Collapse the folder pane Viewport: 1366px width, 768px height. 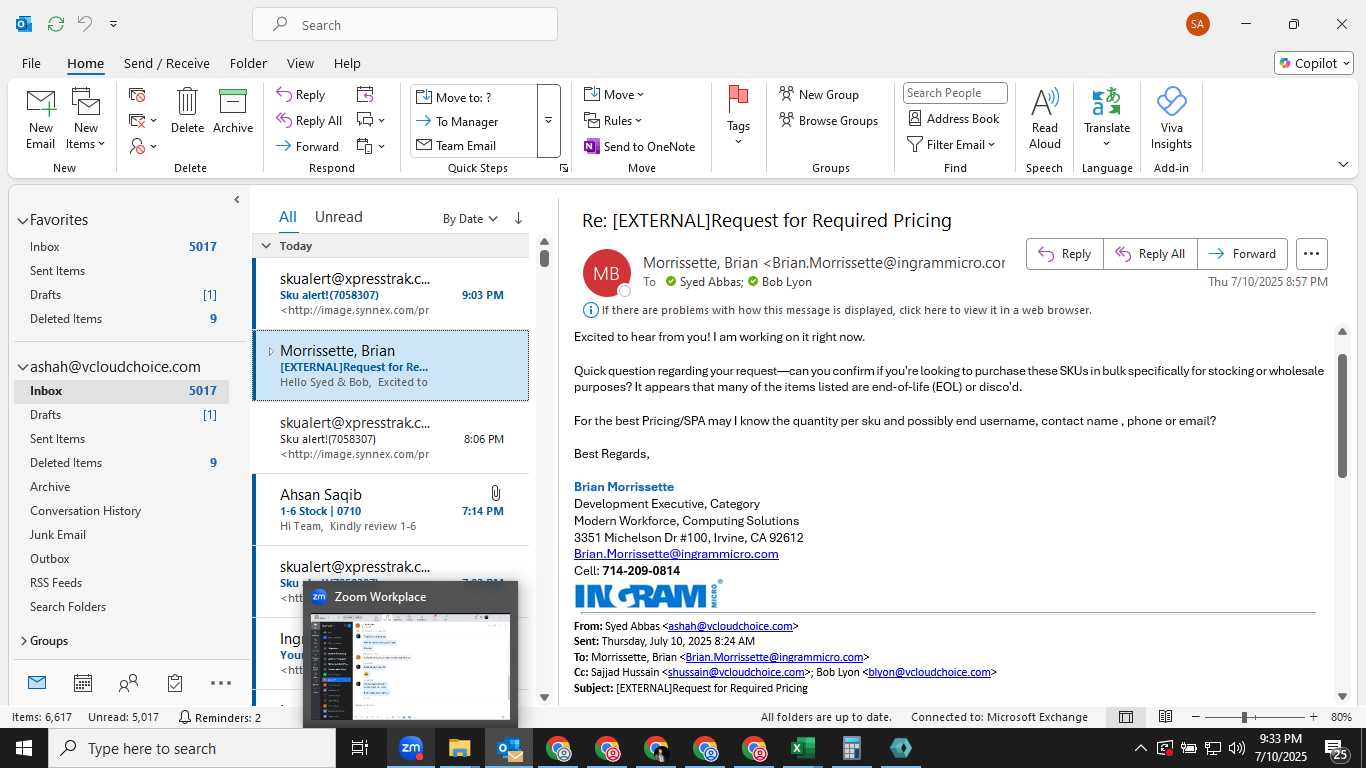237,200
